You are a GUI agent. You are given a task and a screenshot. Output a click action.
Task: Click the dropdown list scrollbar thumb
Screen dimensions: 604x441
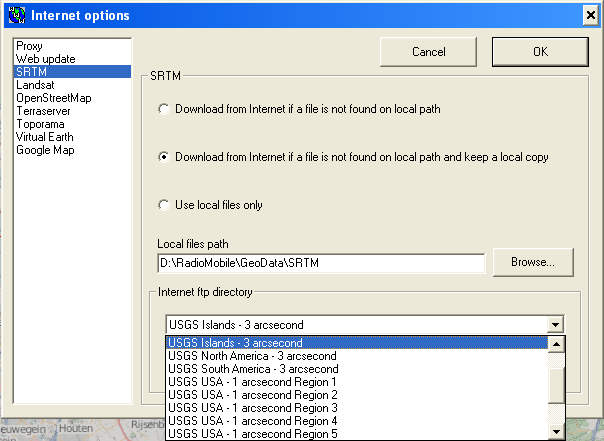pyautogui.click(x=556, y=386)
